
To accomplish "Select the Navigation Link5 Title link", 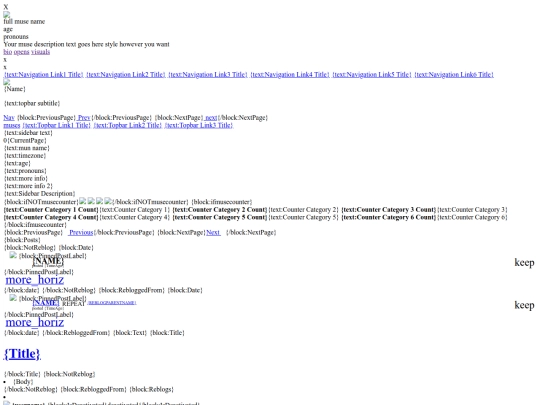I will tap(372, 74).
